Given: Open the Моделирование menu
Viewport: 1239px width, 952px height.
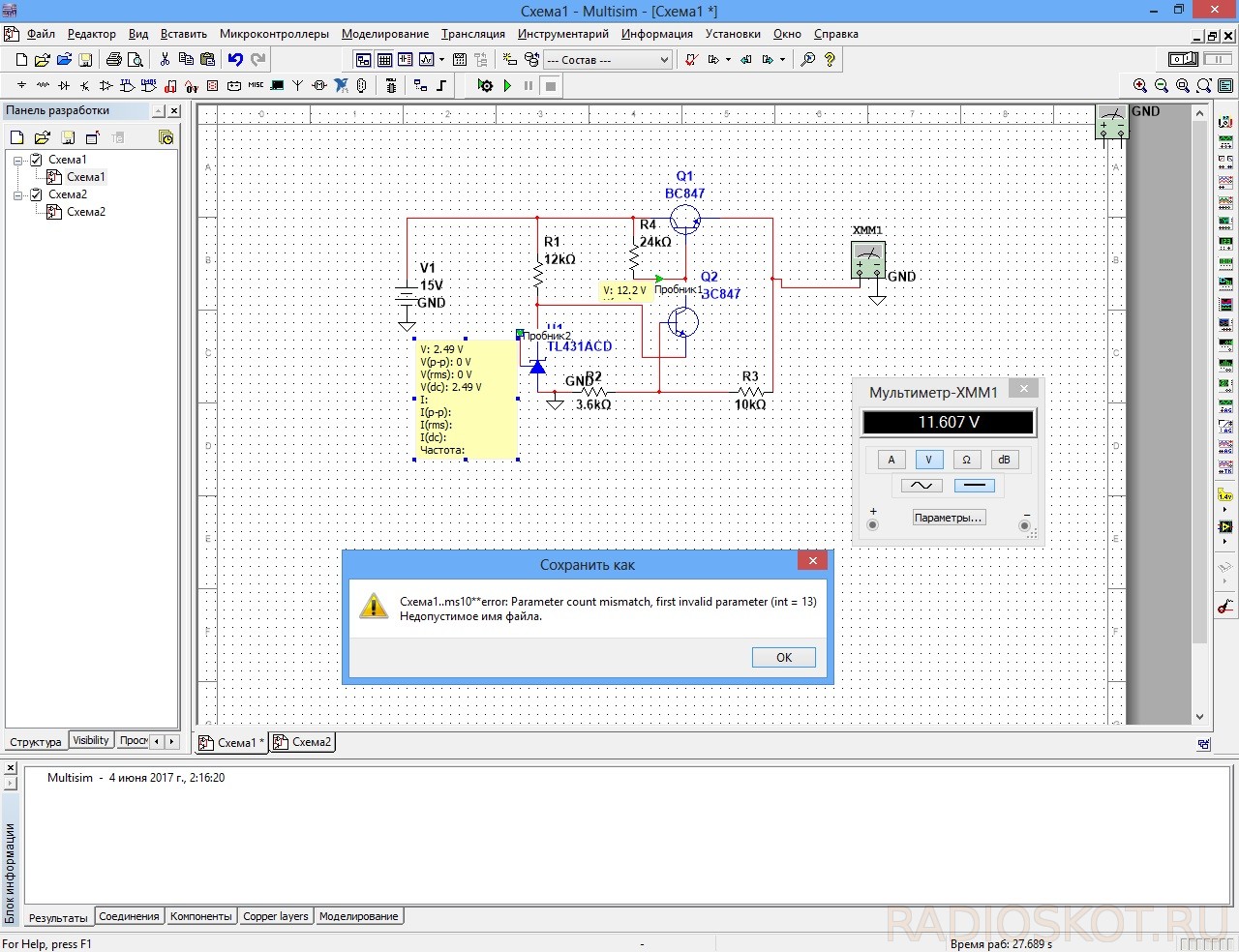Looking at the screenshot, I should pyautogui.click(x=385, y=34).
